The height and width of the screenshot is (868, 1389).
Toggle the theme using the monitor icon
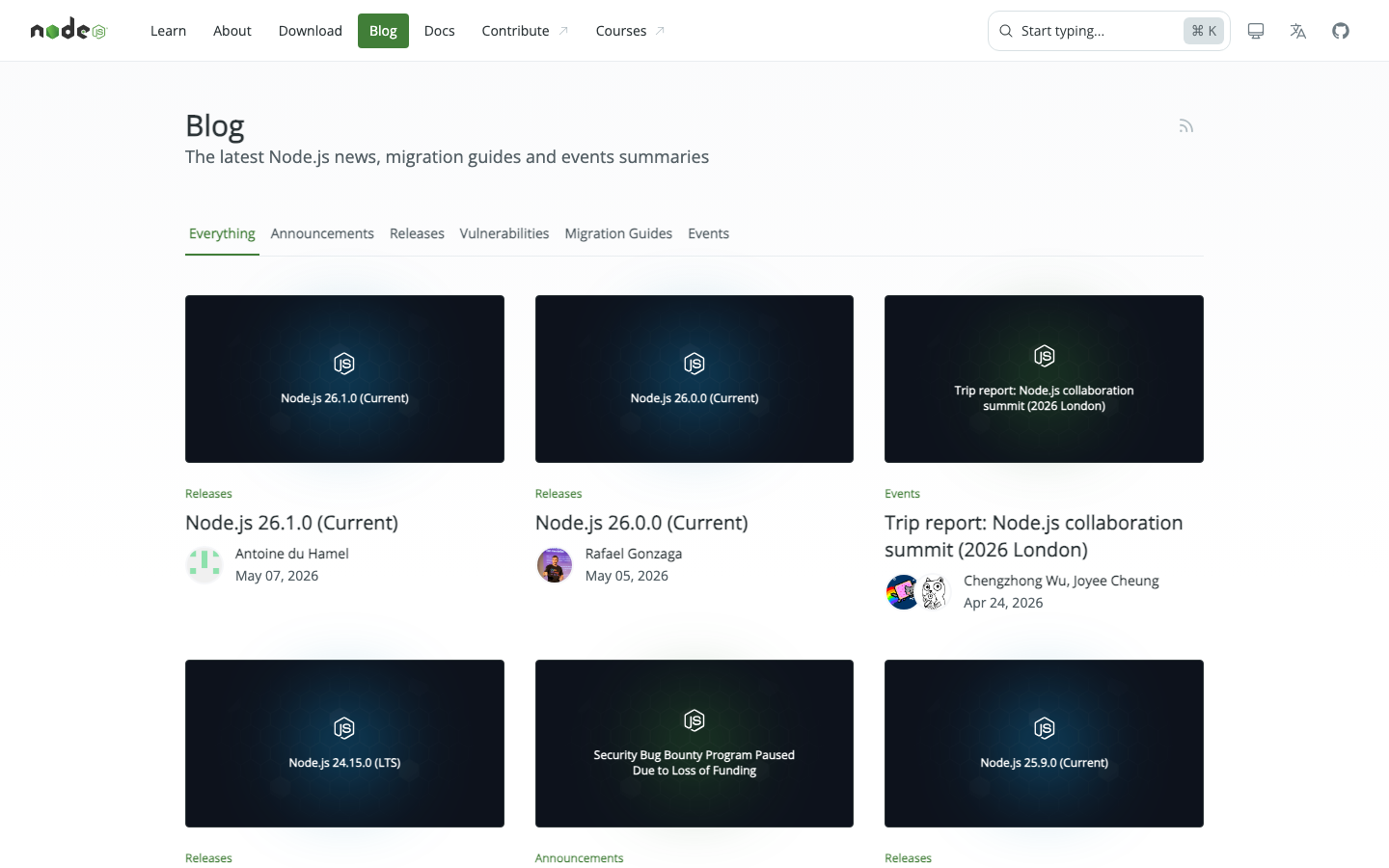pyautogui.click(x=1256, y=31)
